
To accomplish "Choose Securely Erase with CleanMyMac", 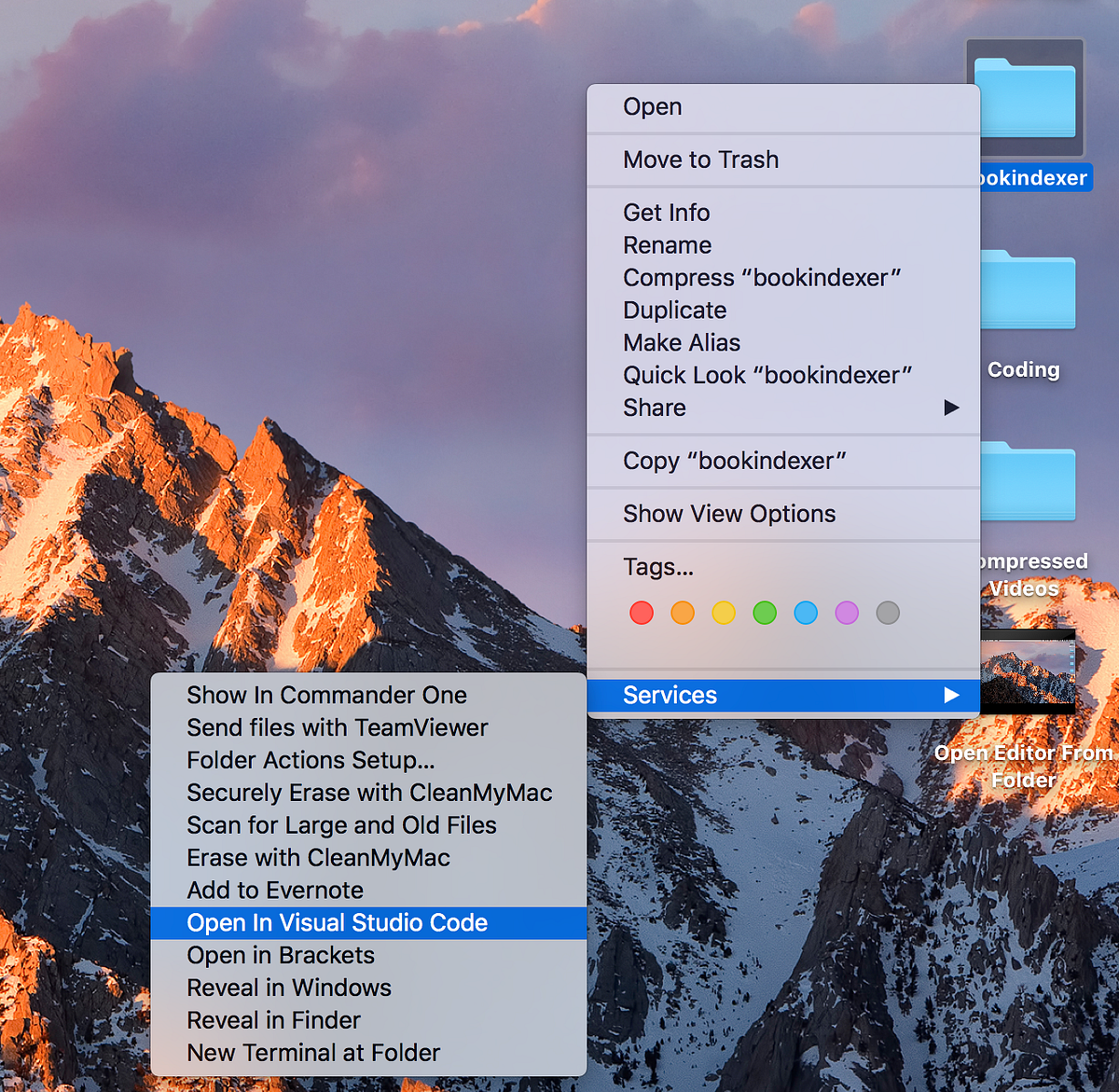I will (x=369, y=793).
